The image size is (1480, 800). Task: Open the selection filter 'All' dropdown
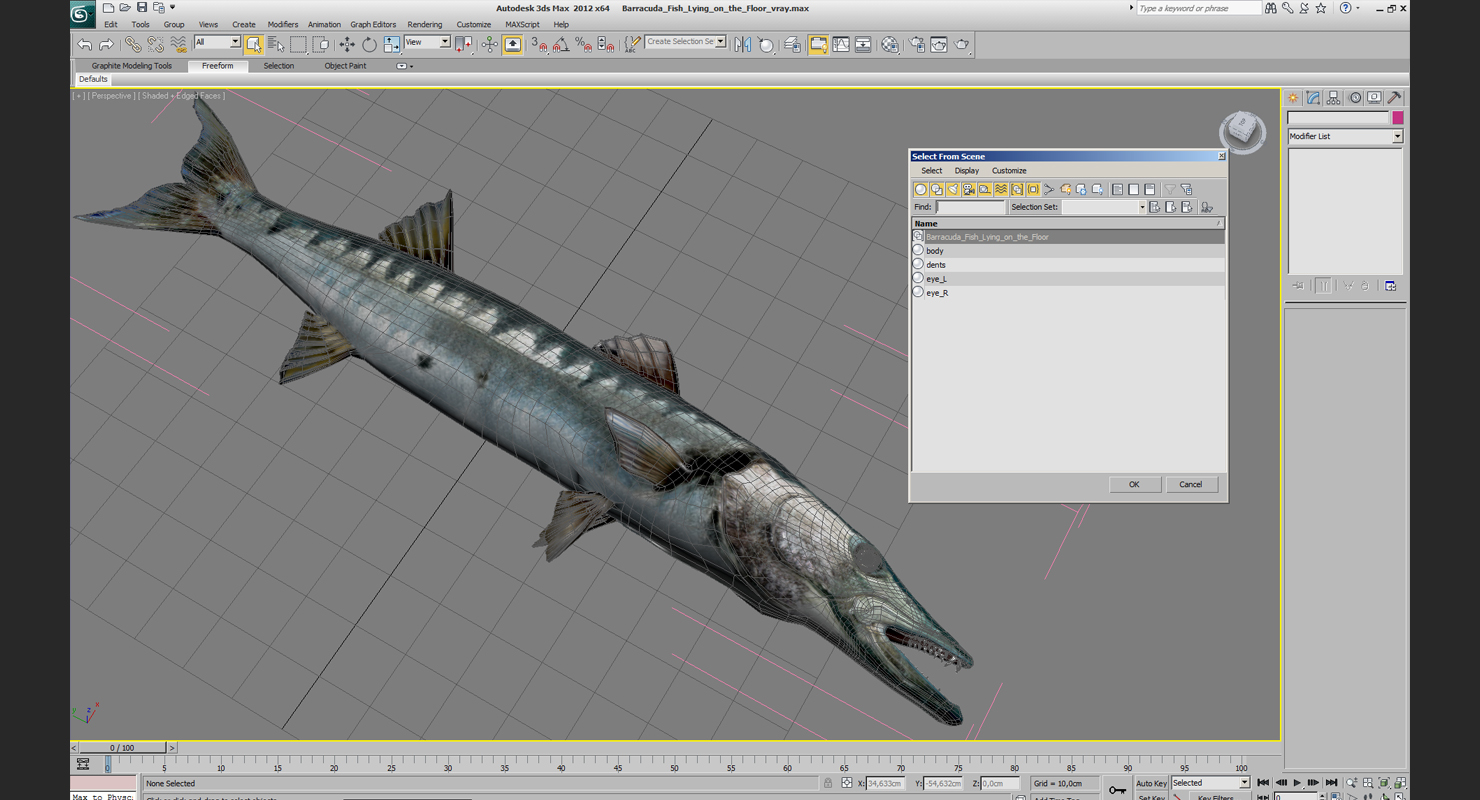[x=217, y=42]
